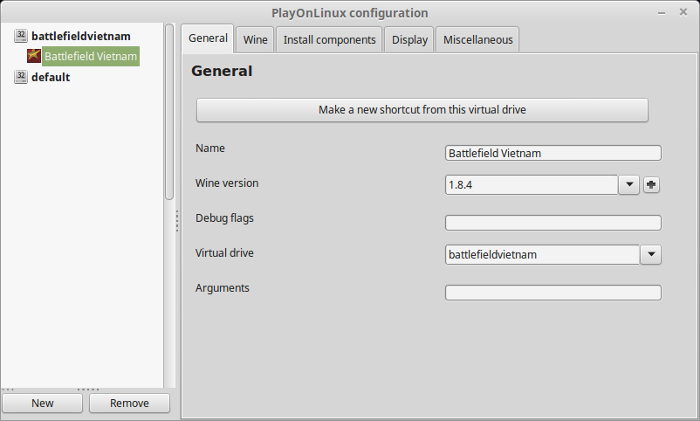Viewport: 700px width, 421px height.
Task: Switch to the General tab
Action: point(208,38)
